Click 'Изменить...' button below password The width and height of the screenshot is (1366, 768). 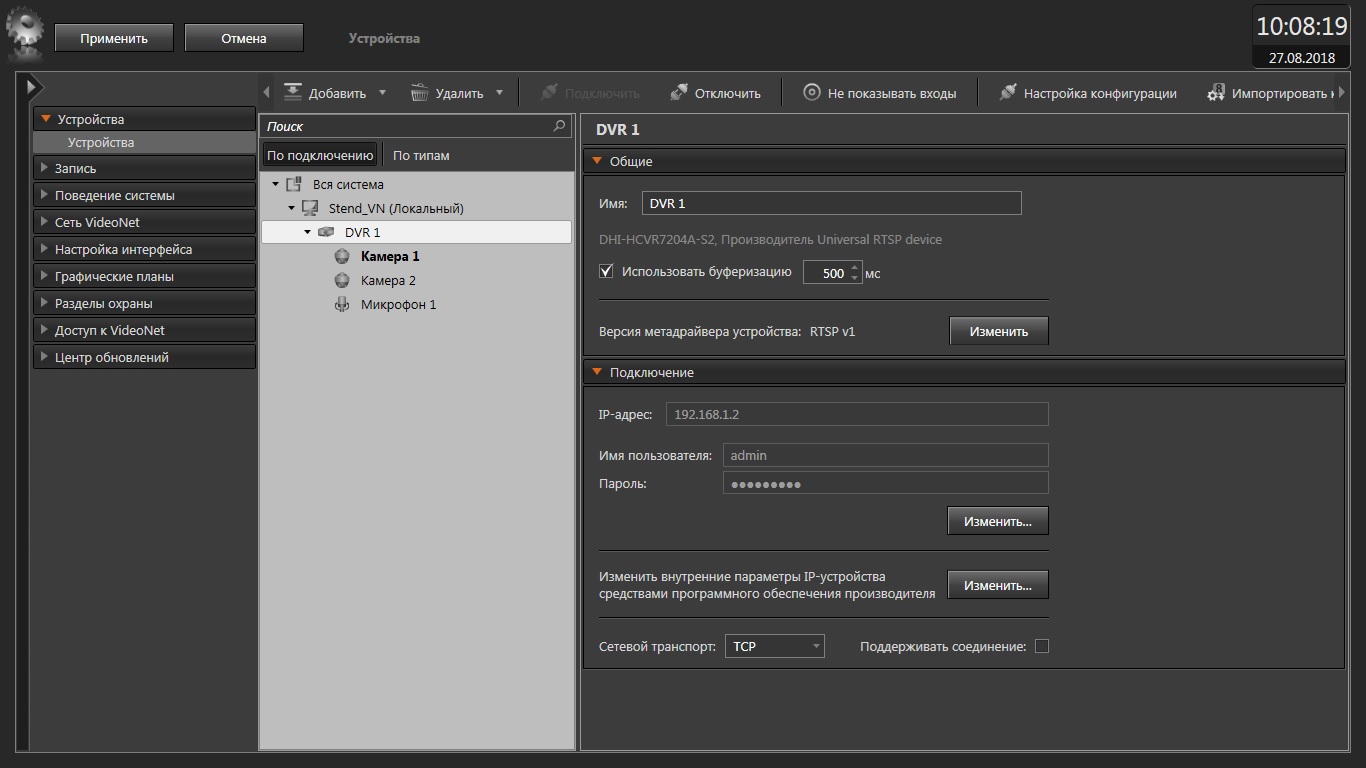coord(998,521)
